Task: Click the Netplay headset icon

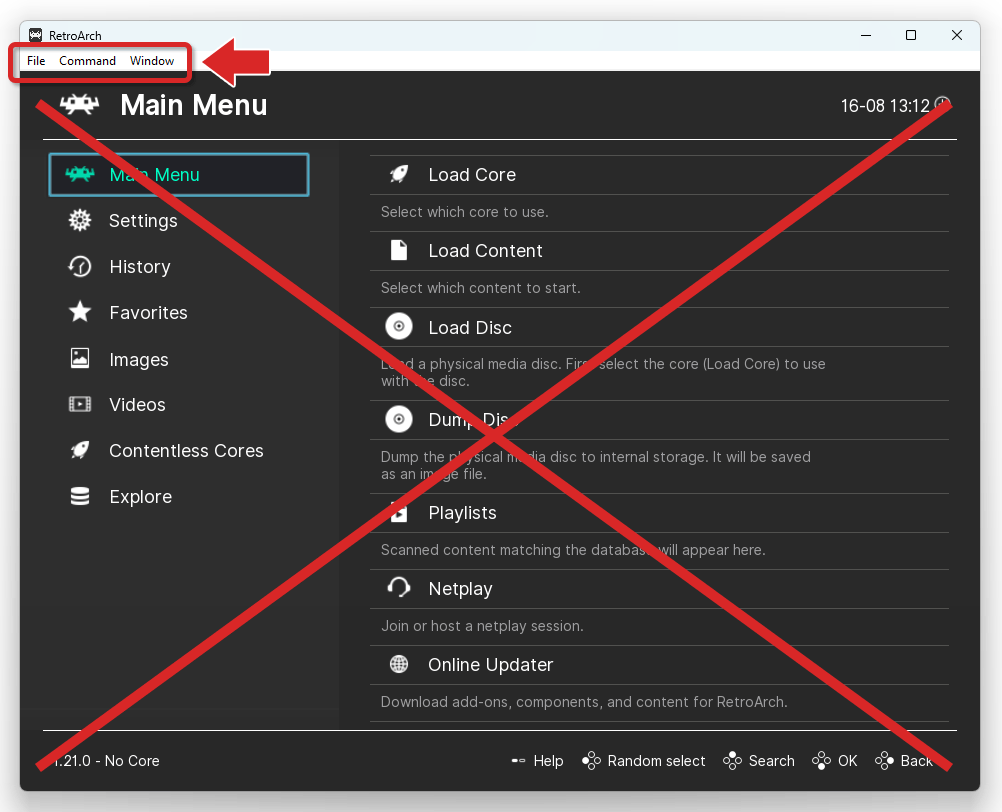Action: 399,588
